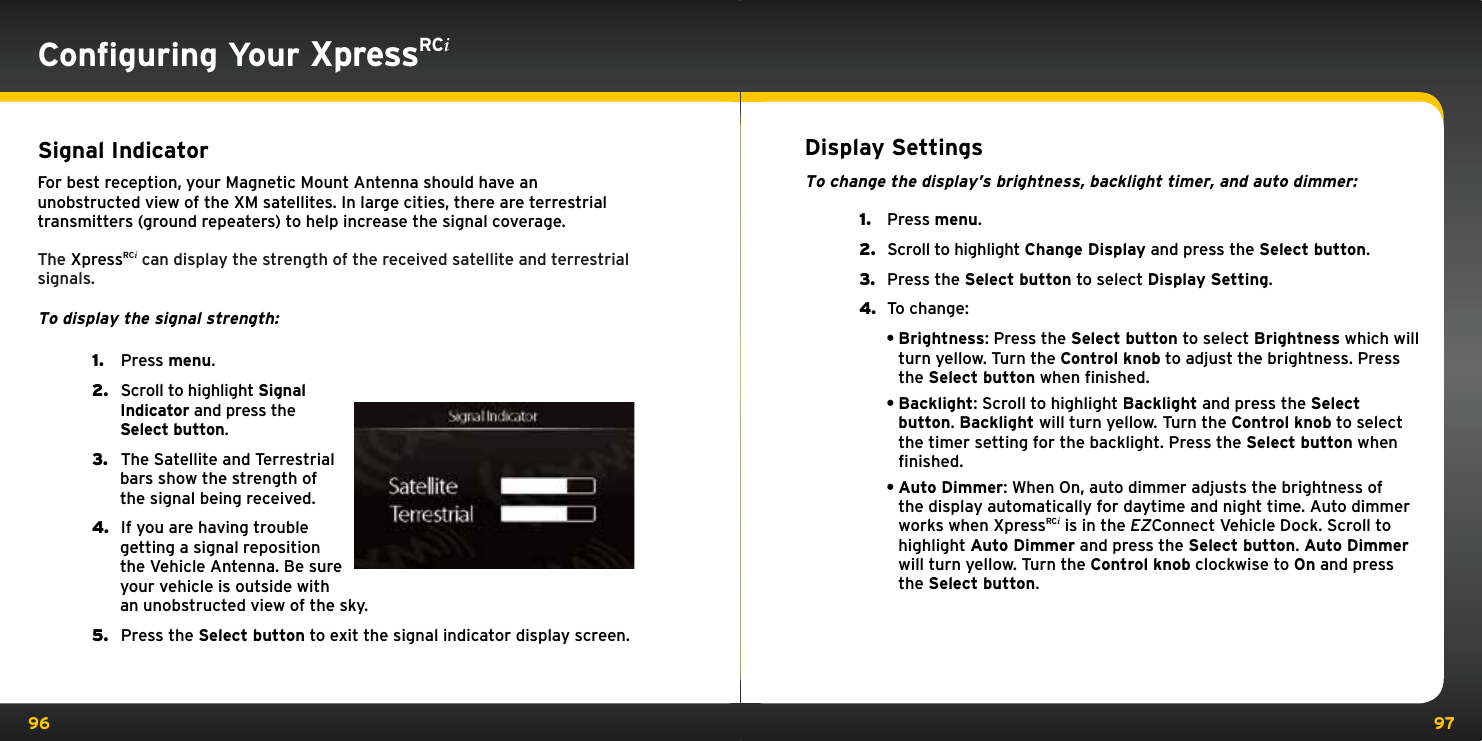Click the 'Scroll to highlight Signal Indicator' step
This screenshot has height=741, width=1482.
[199, 410]
